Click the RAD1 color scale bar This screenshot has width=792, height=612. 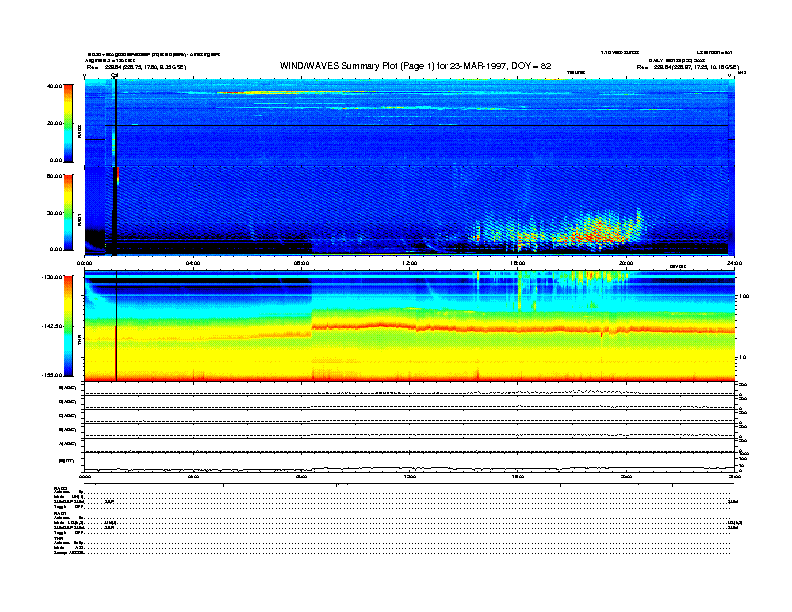pyautogui.click(x=68, y=213)
